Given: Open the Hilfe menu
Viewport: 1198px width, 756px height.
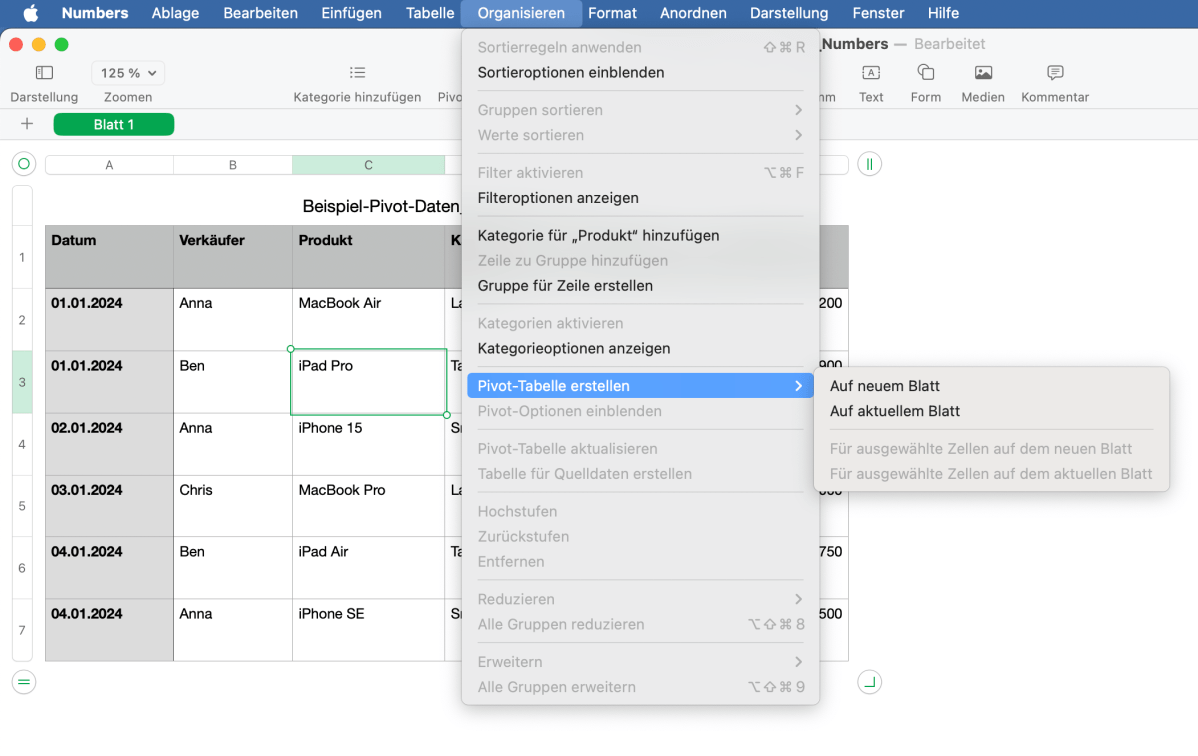Looking at the screenshot, I should click(x=943, y=13).
